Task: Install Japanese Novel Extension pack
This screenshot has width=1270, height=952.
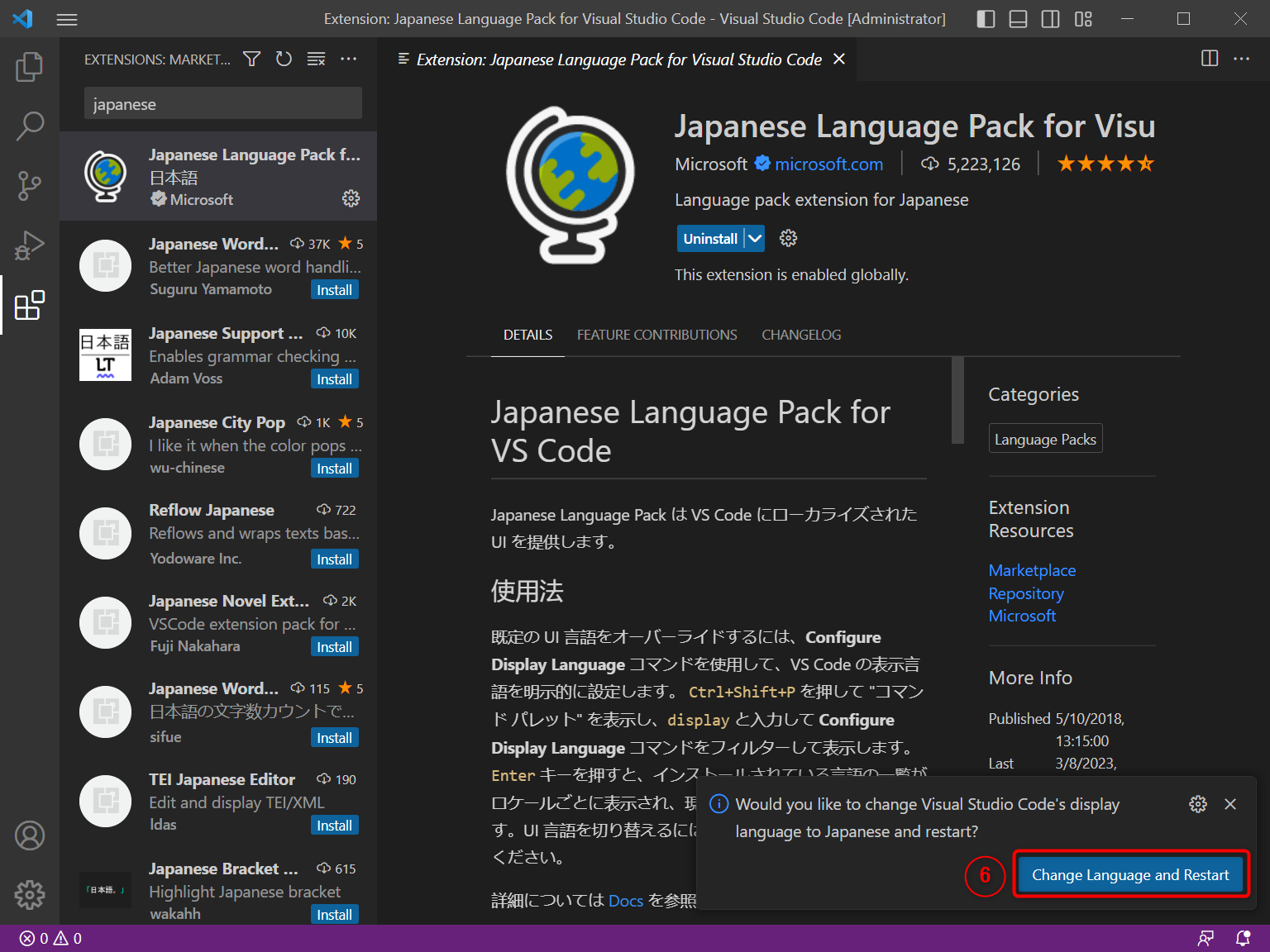Action: coord(334,647)
